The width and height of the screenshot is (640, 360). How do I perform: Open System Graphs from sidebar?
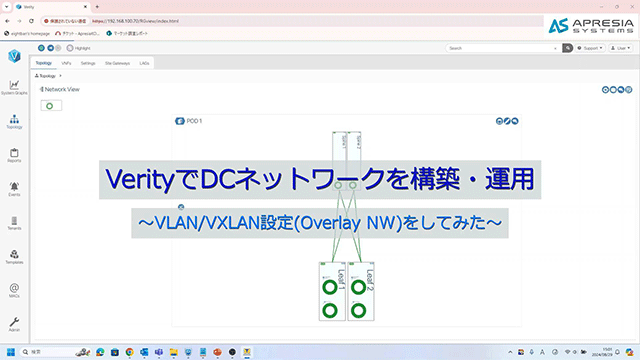click(14, 87)
